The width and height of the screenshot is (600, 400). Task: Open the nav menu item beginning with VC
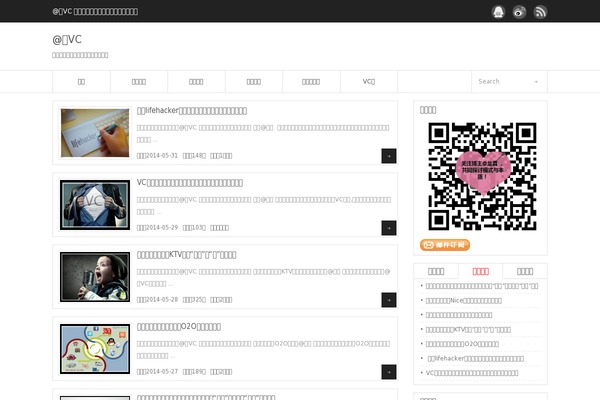pos(369,82)
